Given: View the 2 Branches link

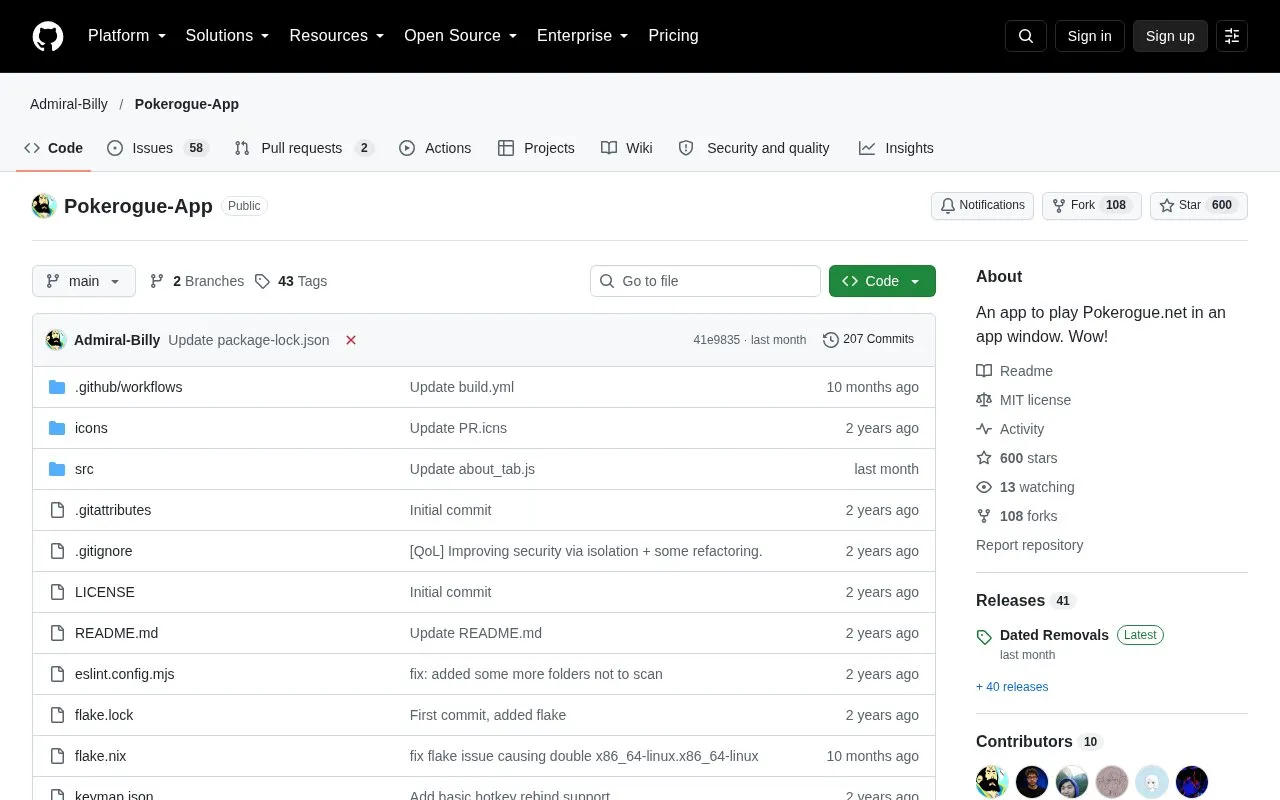Looking at the screenshot, I should pyautogui.click(x=197, y=281).
